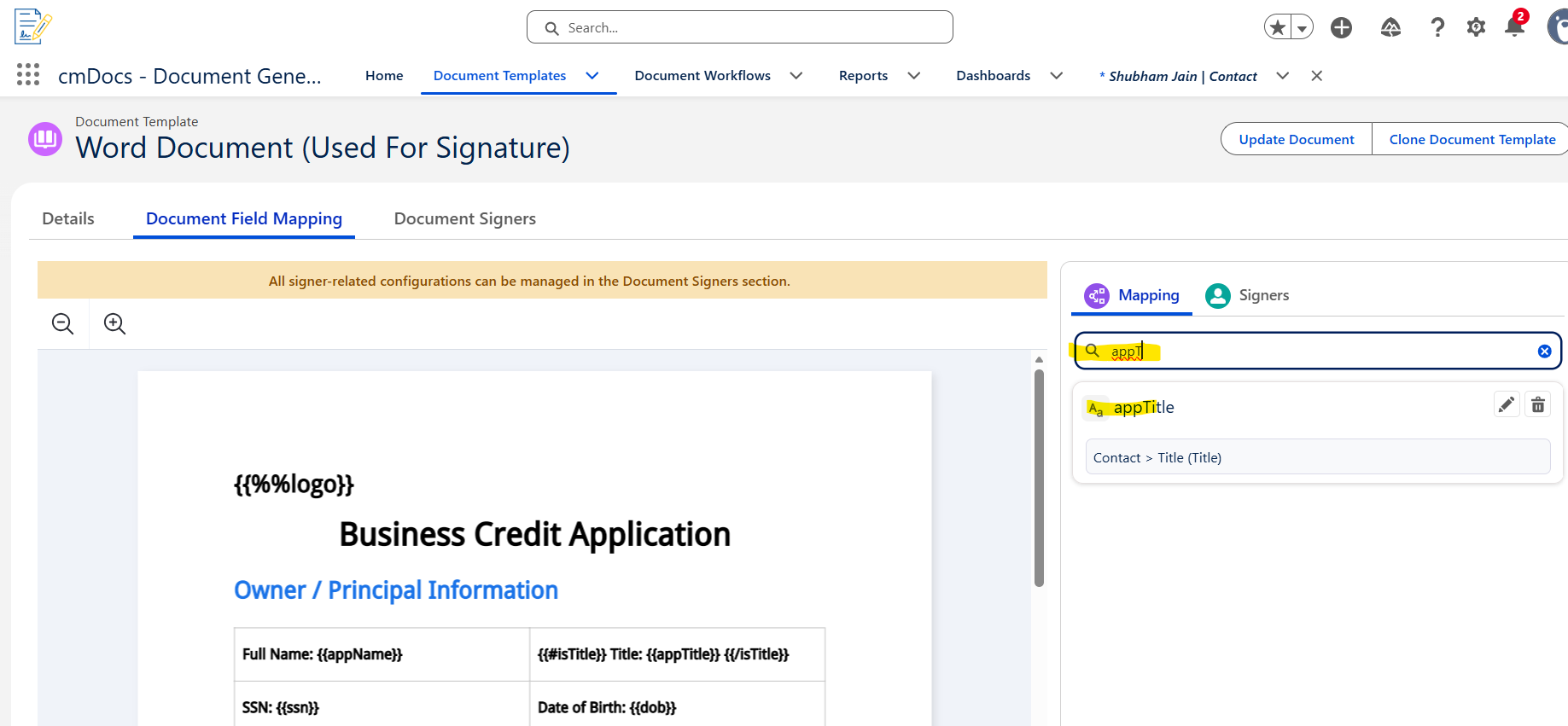Viewport: 1568px width, 726px height.
Task: Go to the Home tab
Action: click(x=384, y=76)
